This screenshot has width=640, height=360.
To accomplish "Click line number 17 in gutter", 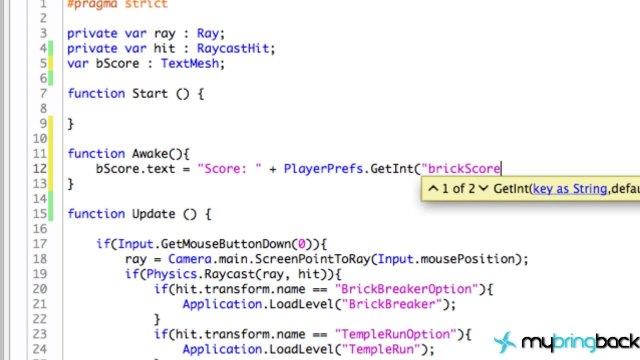I will [x=40, y=244].
